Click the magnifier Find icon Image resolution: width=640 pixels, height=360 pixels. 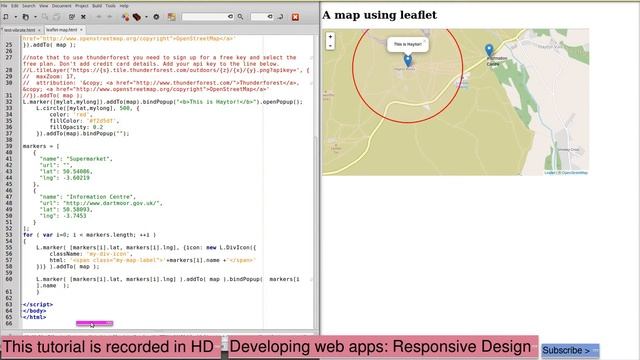click(x=240, y=17)
